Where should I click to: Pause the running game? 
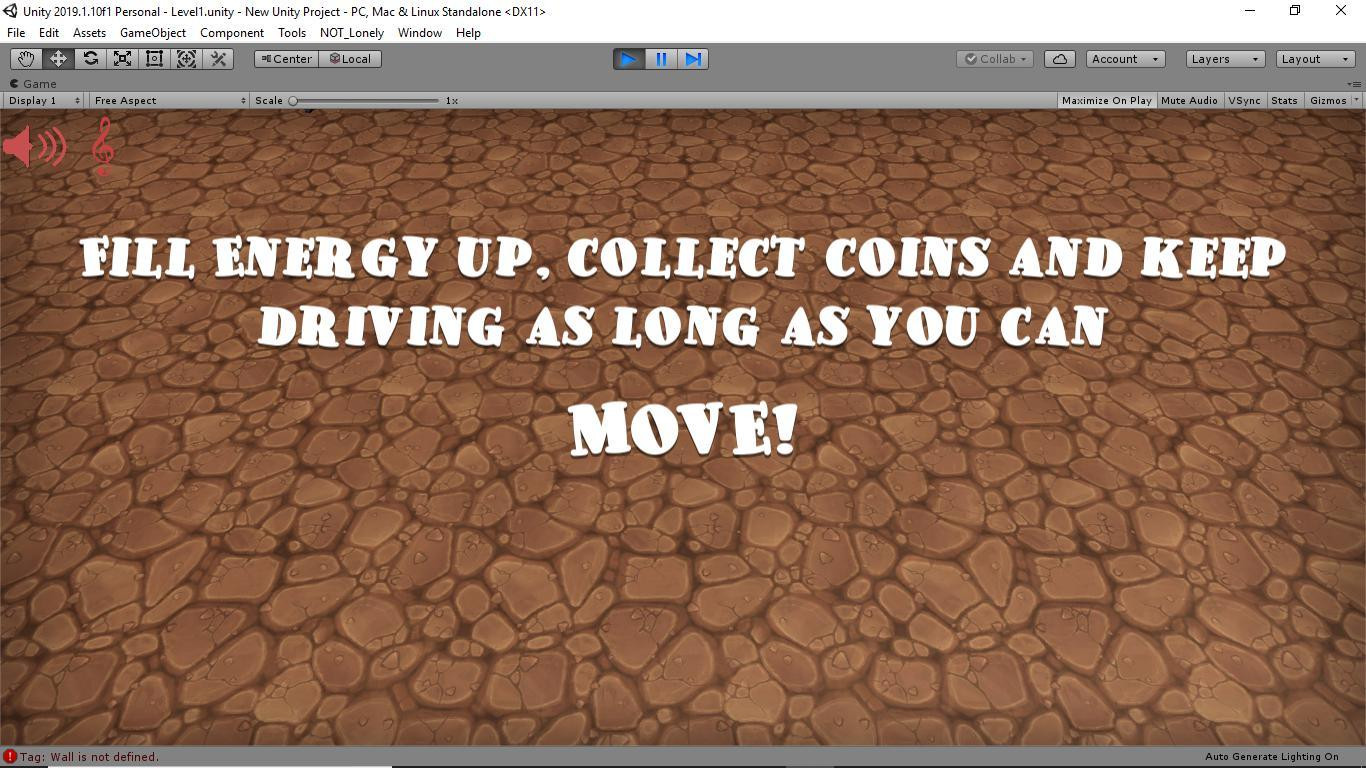tap(661, 59)
